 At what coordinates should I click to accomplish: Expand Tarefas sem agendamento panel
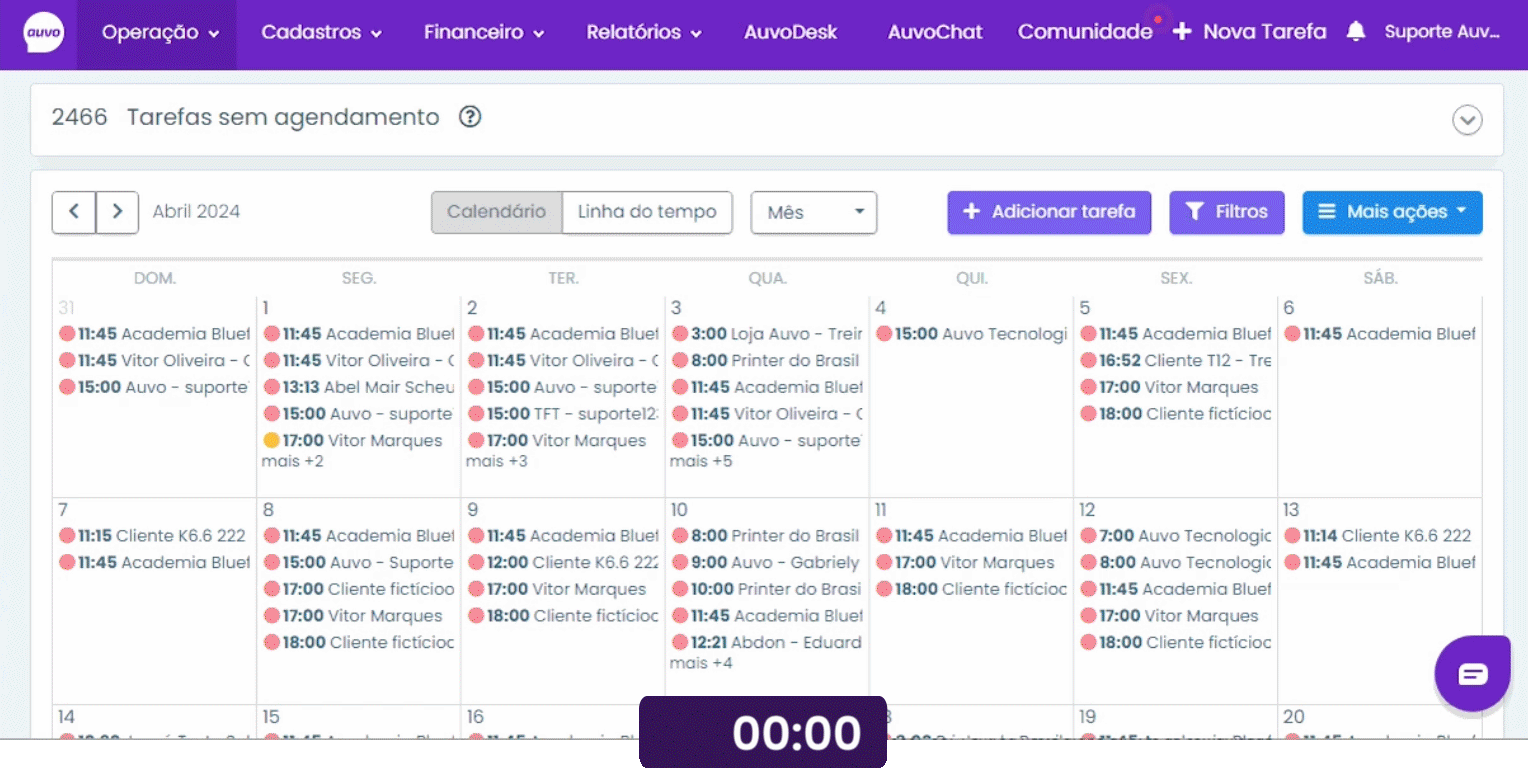pos(1467,120)
